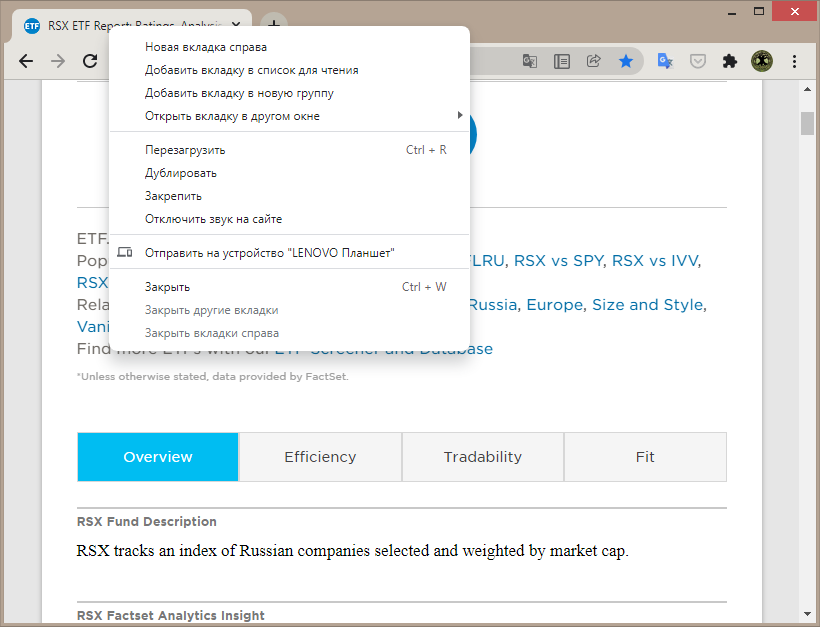Image resolution: width=820 pixels, height=627 pixels.
Task: Click the share page icon
Action: (x=594, y=61)
